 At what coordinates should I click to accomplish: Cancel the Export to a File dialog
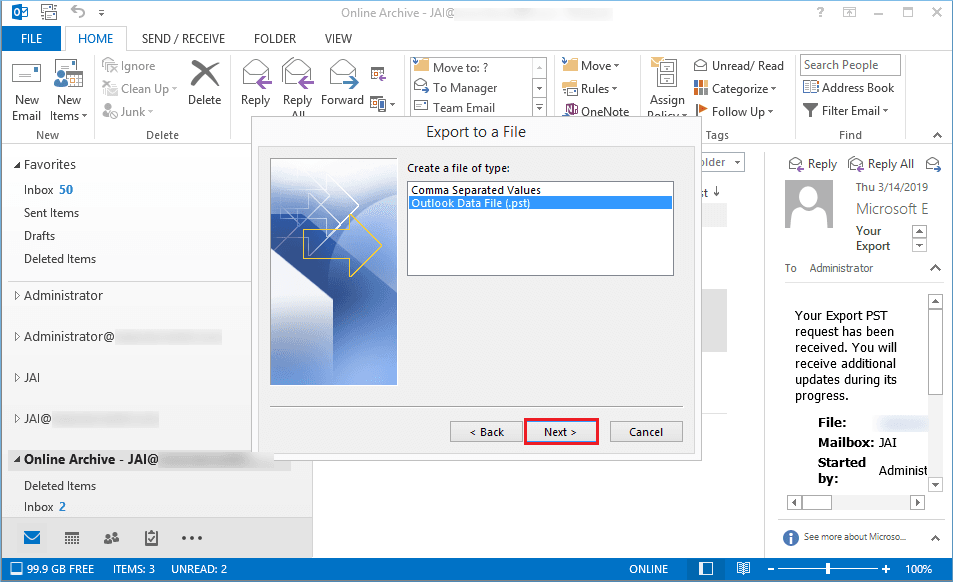tap(646, 432)
